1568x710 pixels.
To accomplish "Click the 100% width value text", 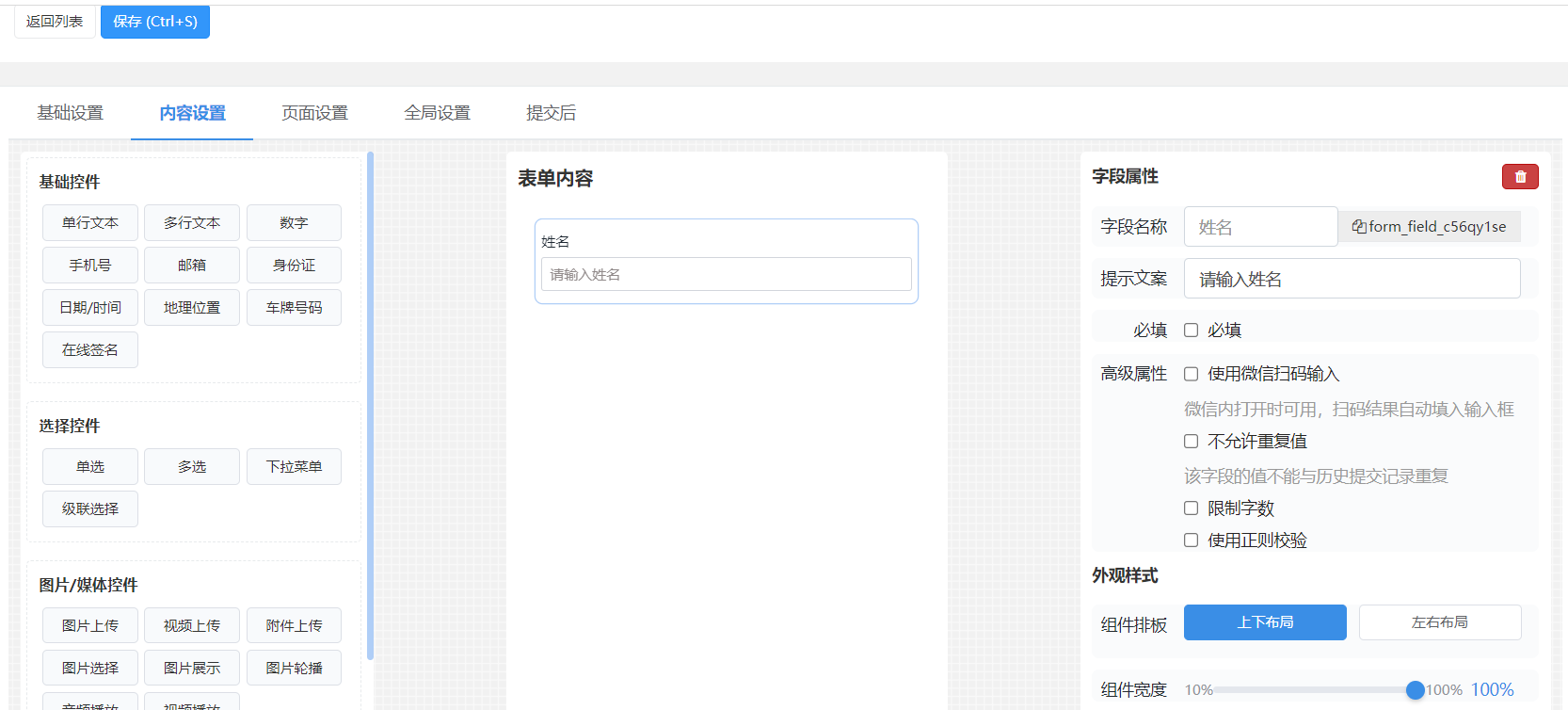I will tap(1493, 690).
